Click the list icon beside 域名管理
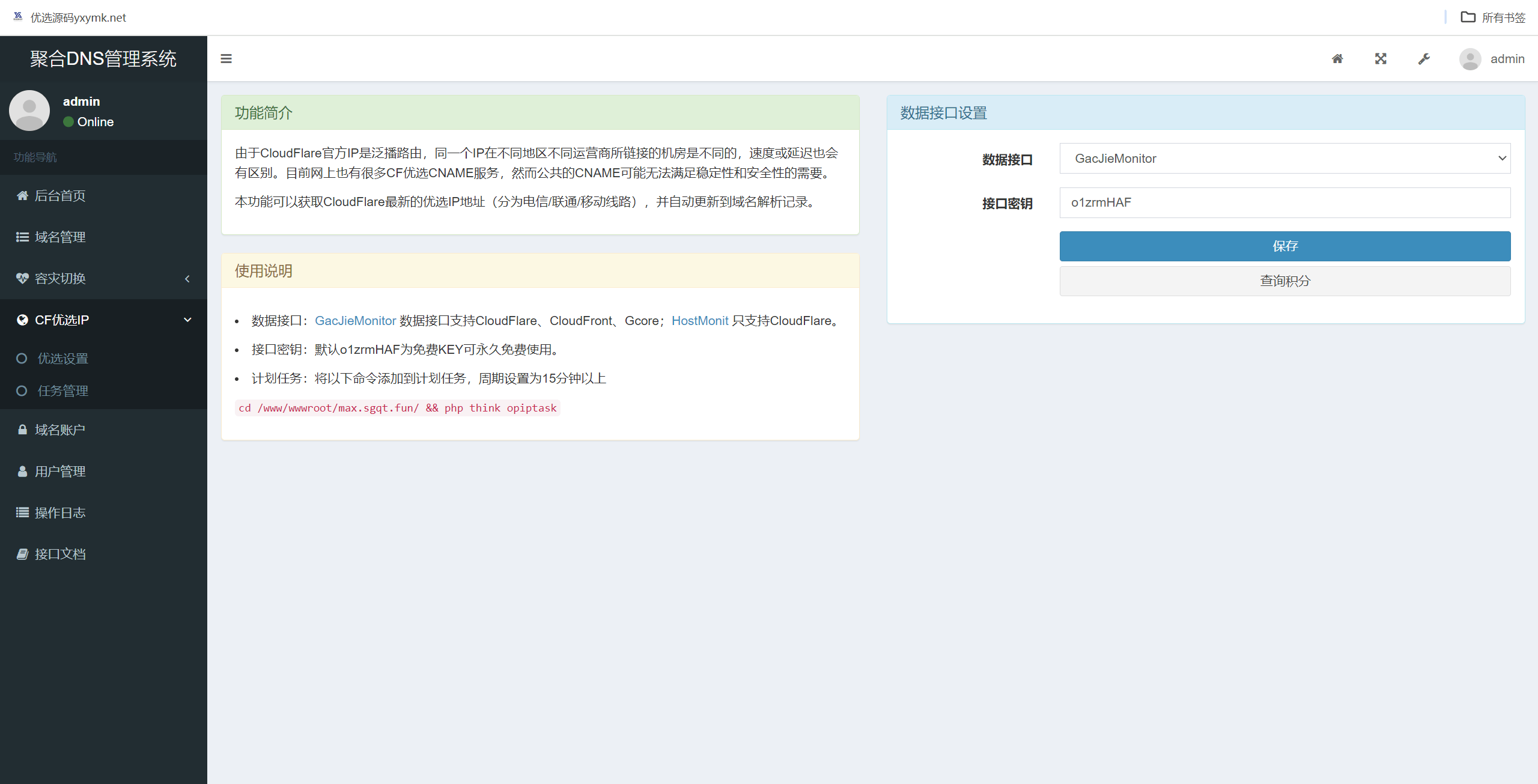This screenshot has width=1538, height=784. point(22,237)
